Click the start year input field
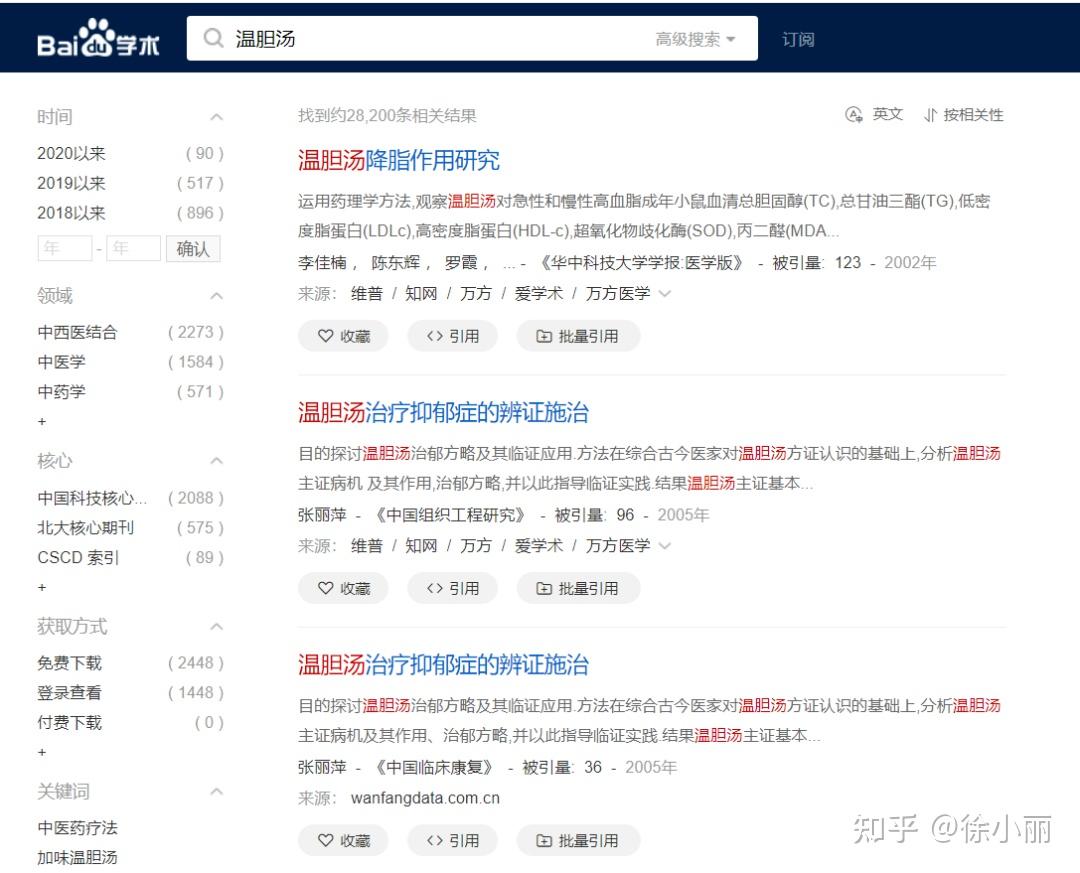Screen dimensions: 1080x873 pyautogui.click(x=64, y=248)
